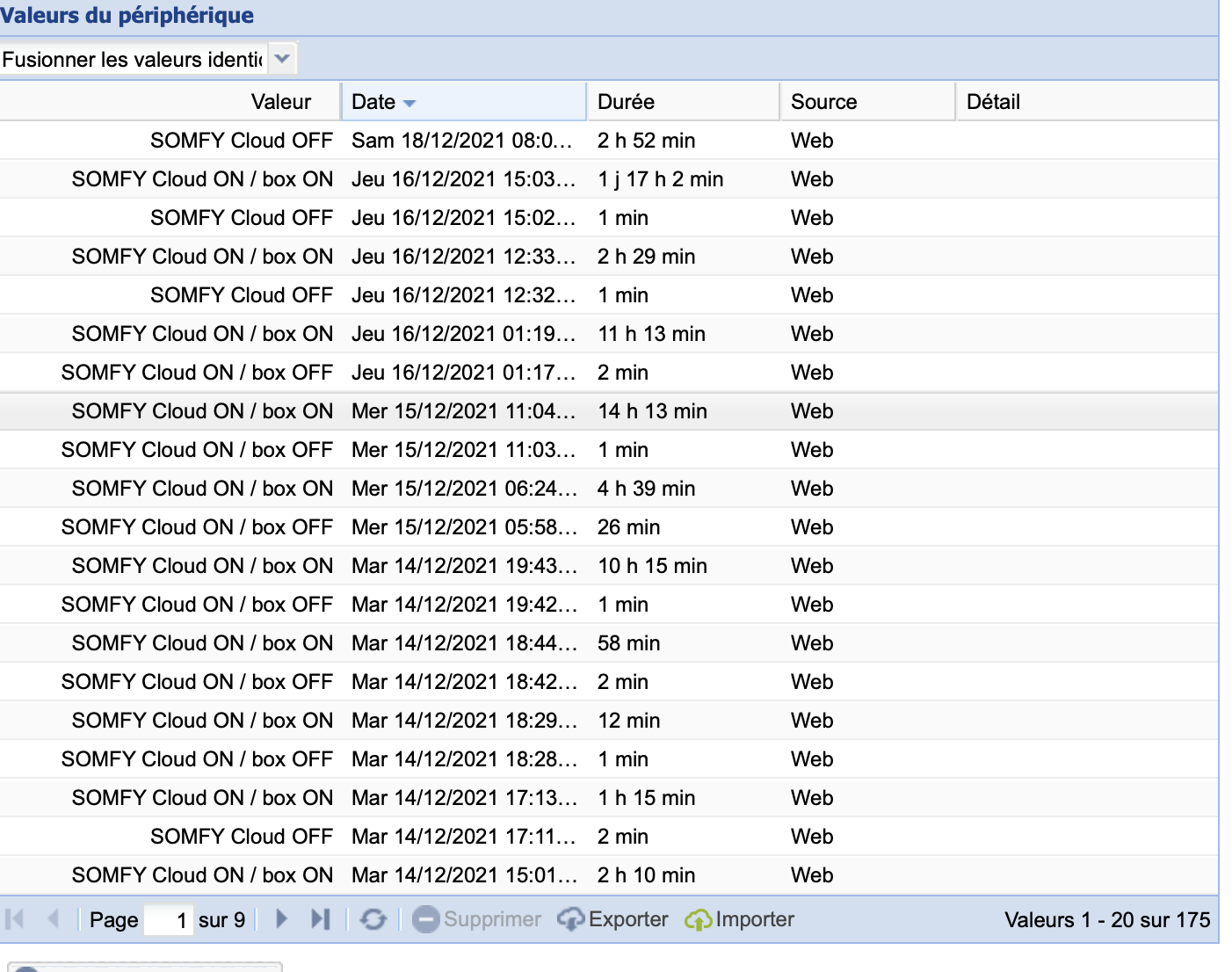
Task: Select row with duration 14 h 13 min
Action: click(609, 411)
